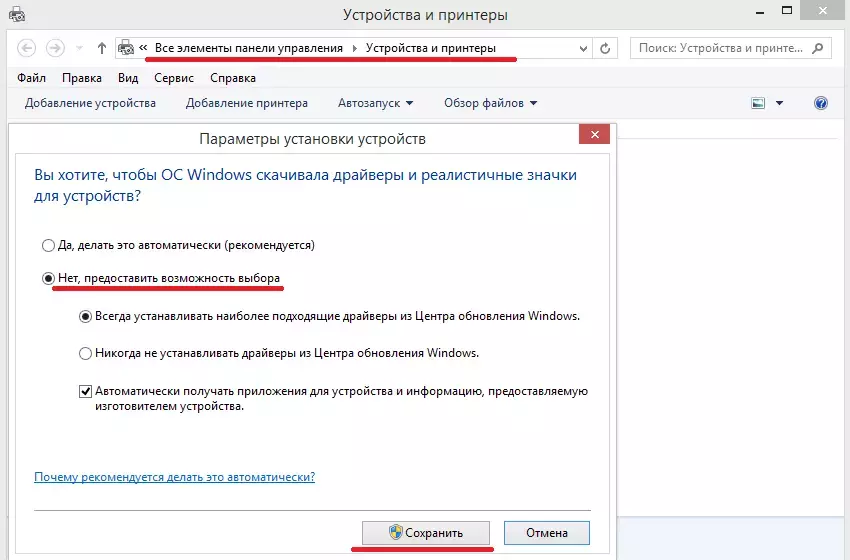Click 'Добавление принтера' in the toolbar
This screenshot has width=850, height=560.
point(247,103)
